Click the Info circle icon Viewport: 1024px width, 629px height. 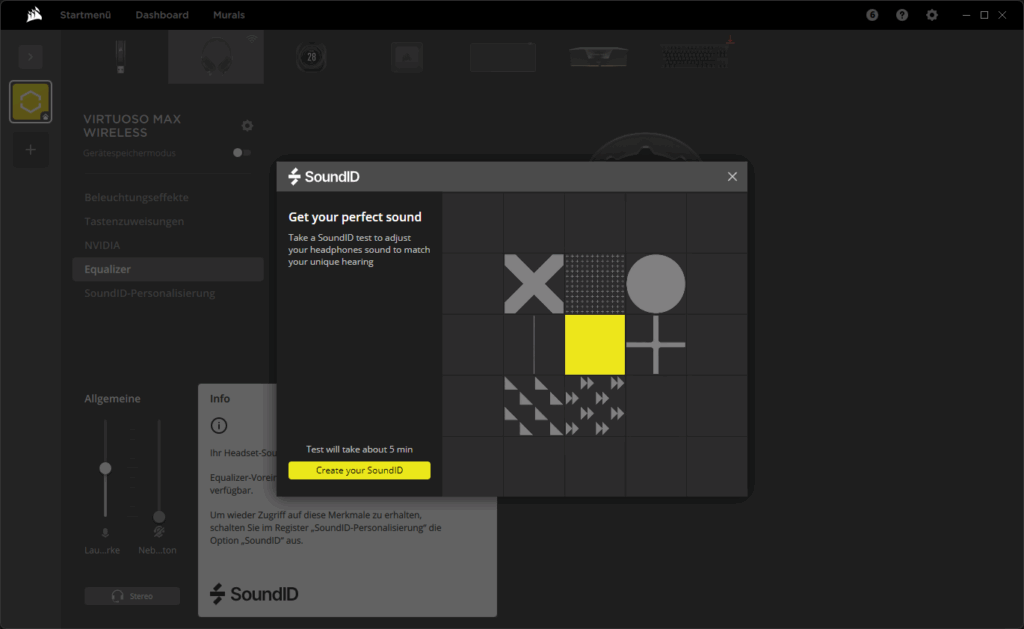point(219,426)
